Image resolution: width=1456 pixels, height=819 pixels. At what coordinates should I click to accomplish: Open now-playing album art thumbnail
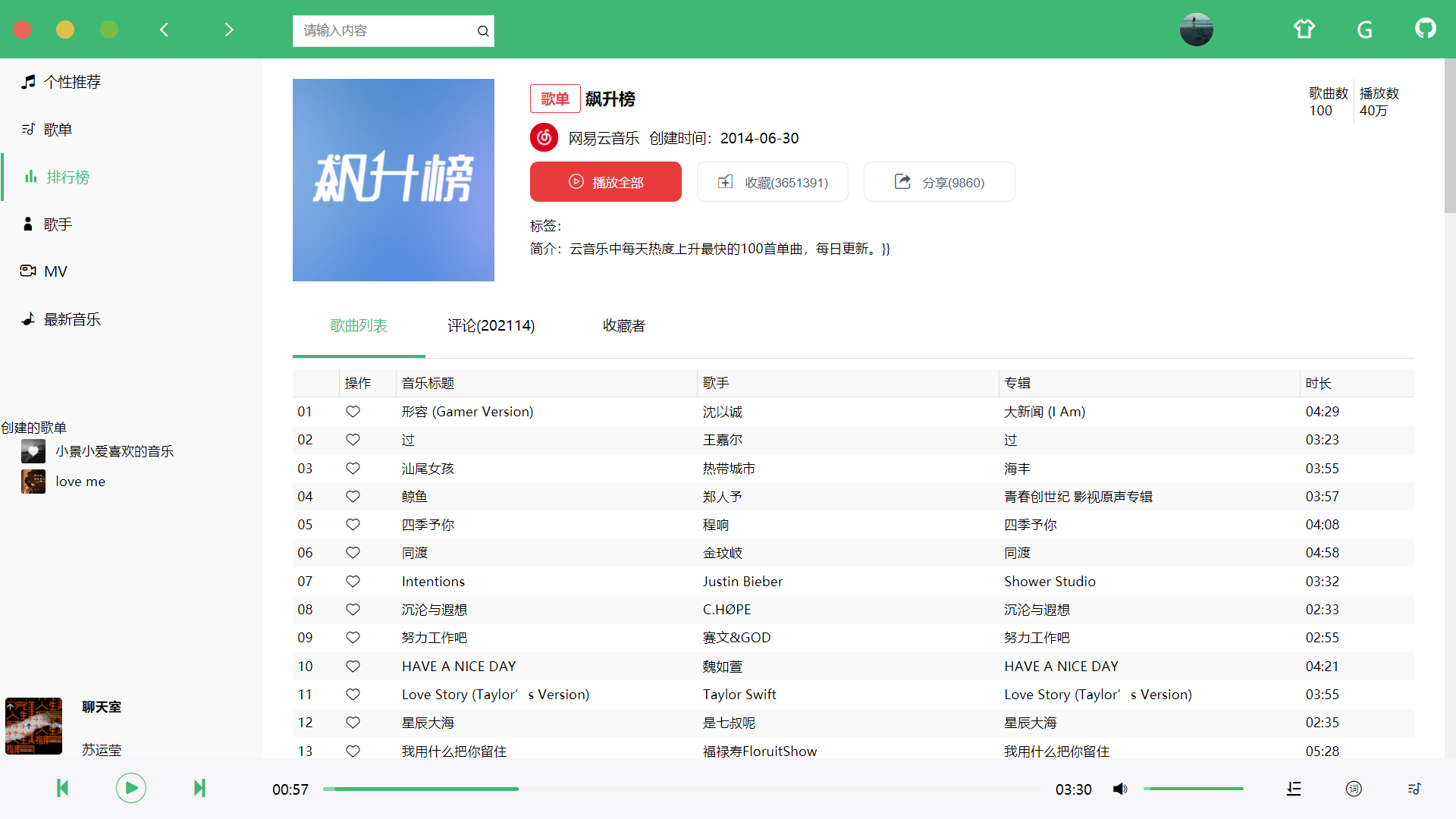[x=33, y=726]
